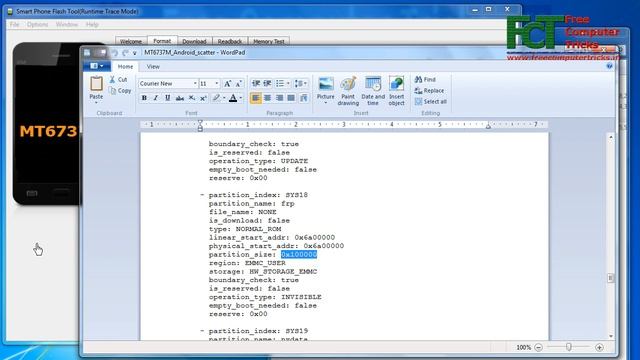The image size is (640, 360).
Task: Click the document vertical scrollbar thumb
Action: [611, 278]
